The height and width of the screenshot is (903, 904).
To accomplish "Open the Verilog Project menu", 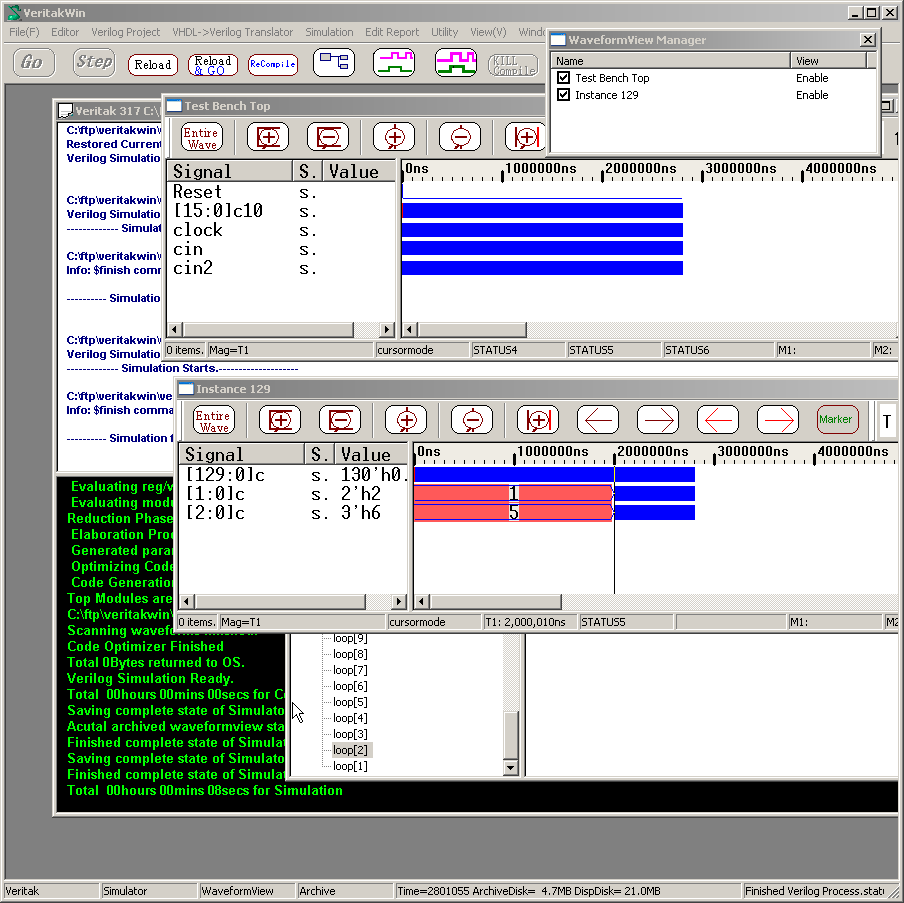I will pyautogui.click(x=126, y=32).
